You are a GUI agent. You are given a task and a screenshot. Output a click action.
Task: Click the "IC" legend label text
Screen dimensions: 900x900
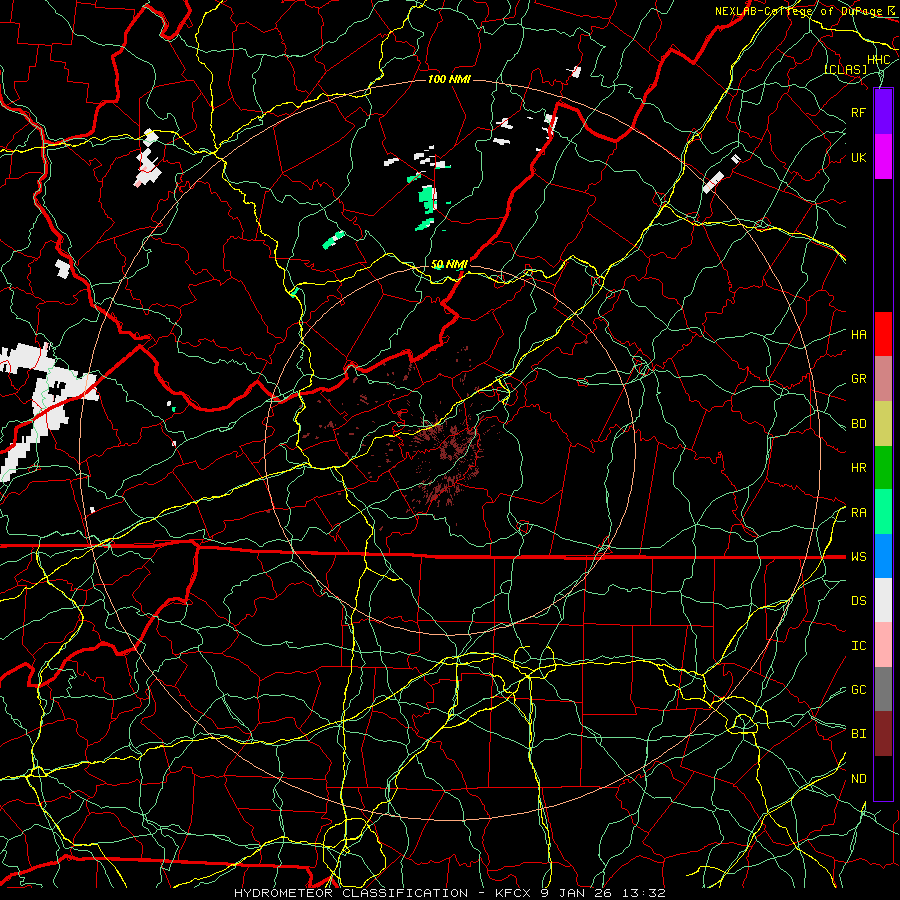click(x=859, y=646)
